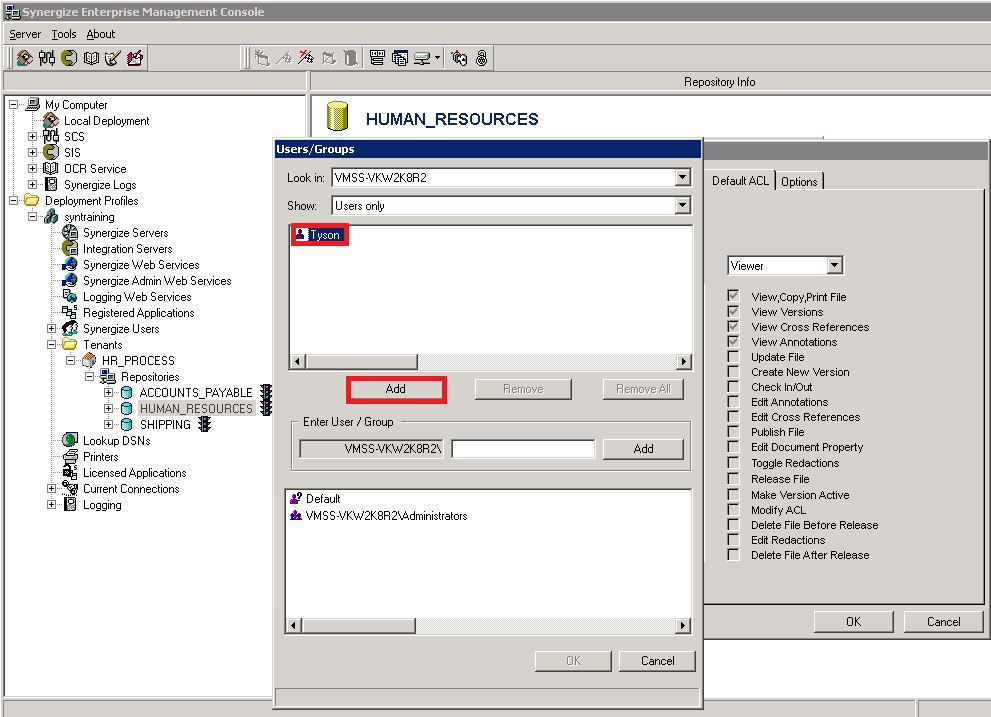Click the theater masks toolbar icon
991x717 pixels.
[459, 58]
